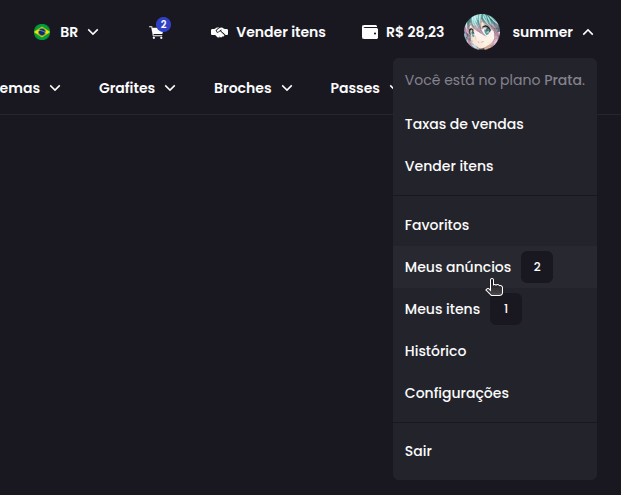Click the R$ 28,23 wallet balance
This screenshot has width=621, height=495.
(415, 32)
